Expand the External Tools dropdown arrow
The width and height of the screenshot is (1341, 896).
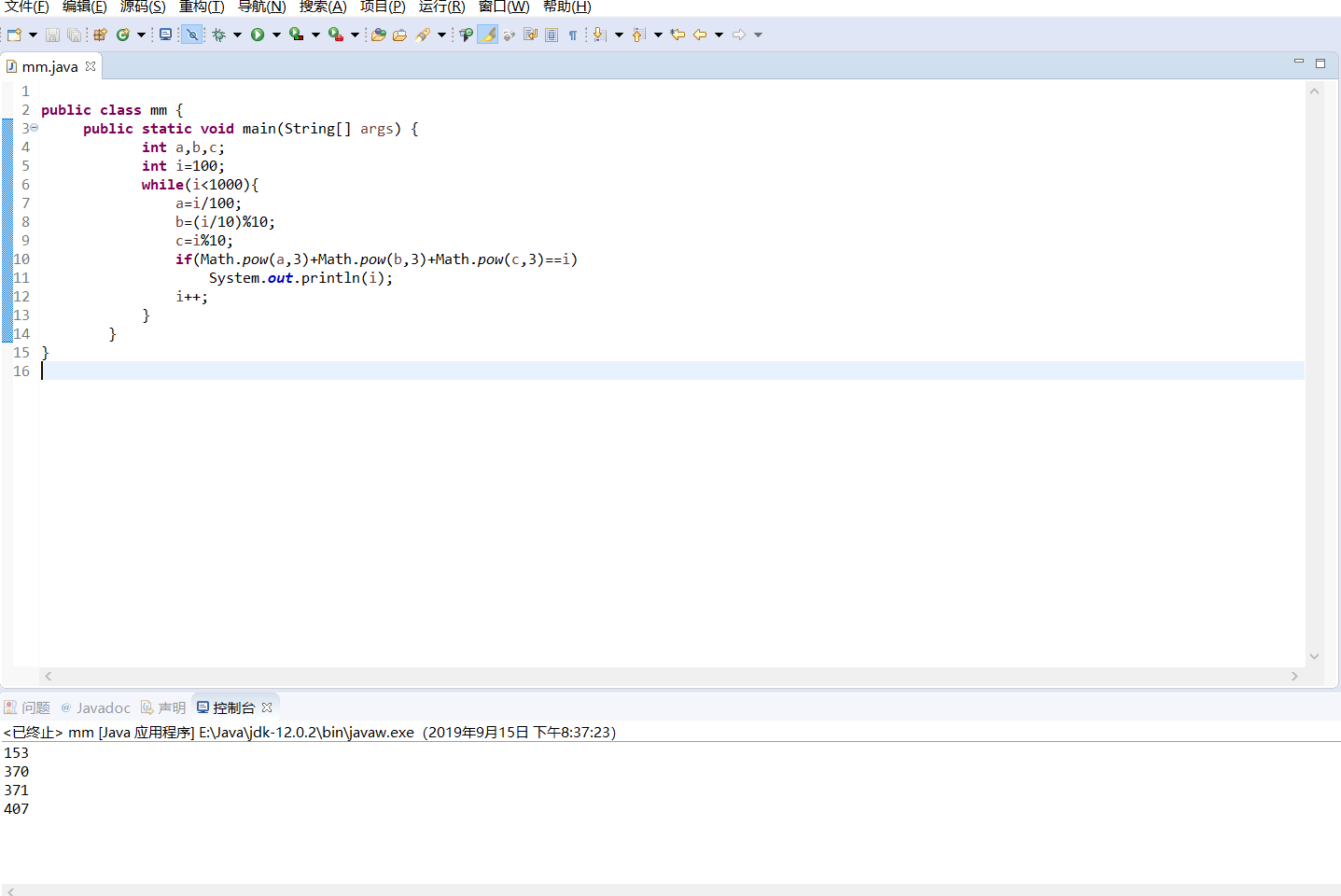pyautogui.click(x=355, y=35)
